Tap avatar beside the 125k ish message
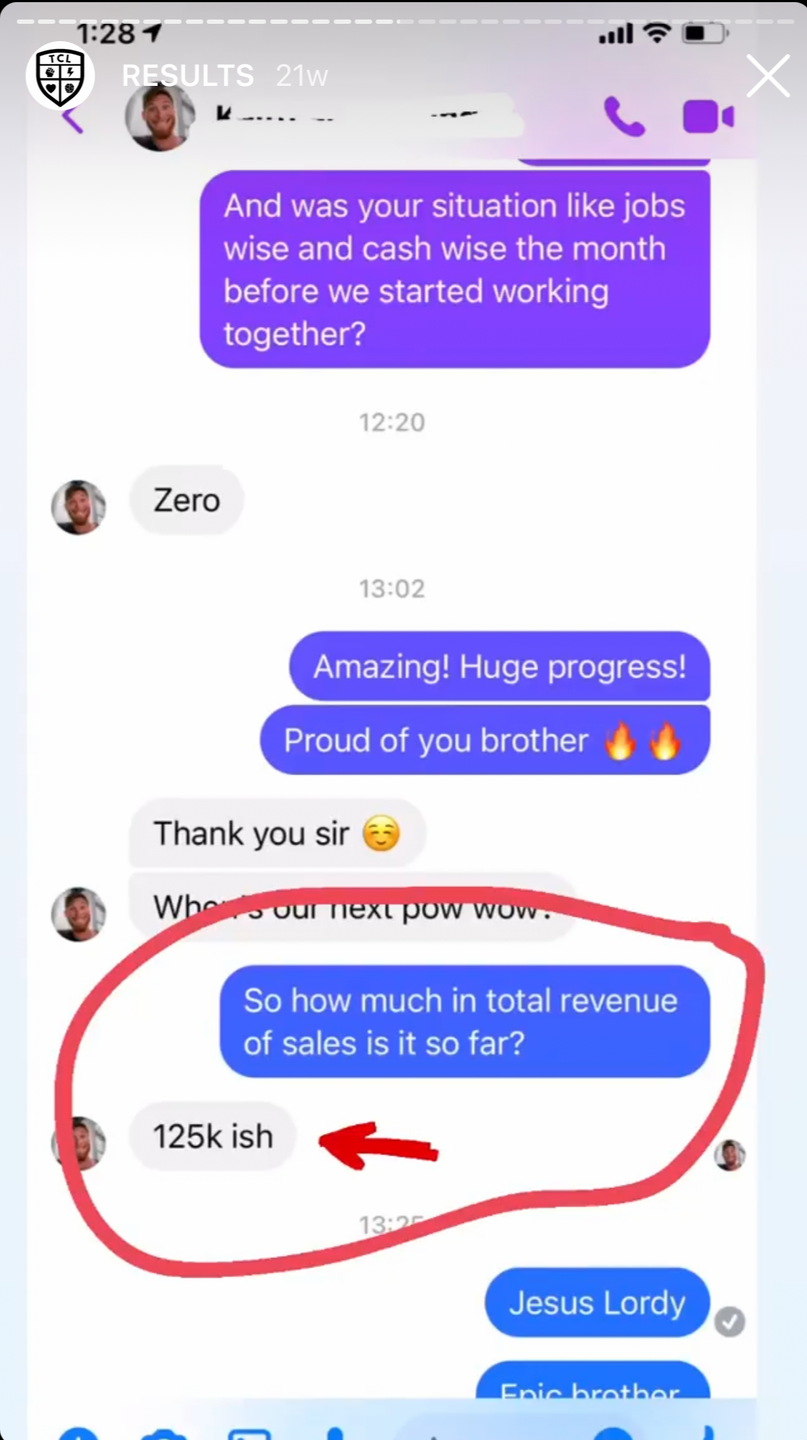Screen dimensions: 807x1440 click(x=79, y=1143)
